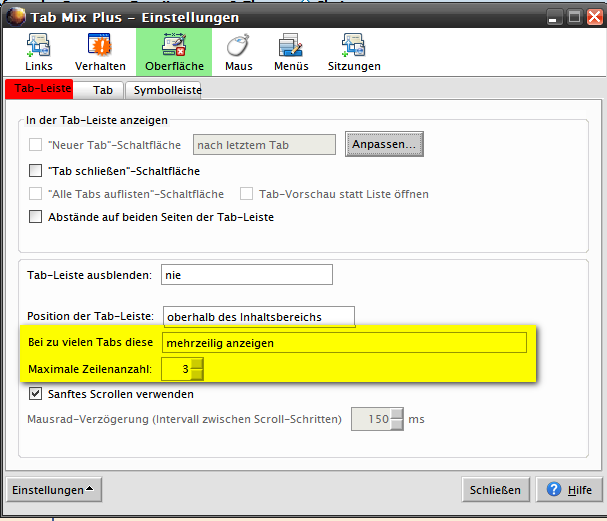The height and width of the screenshot is (521, 607).
Task: Click the Schließen button
Action: (x=496, y=490)
